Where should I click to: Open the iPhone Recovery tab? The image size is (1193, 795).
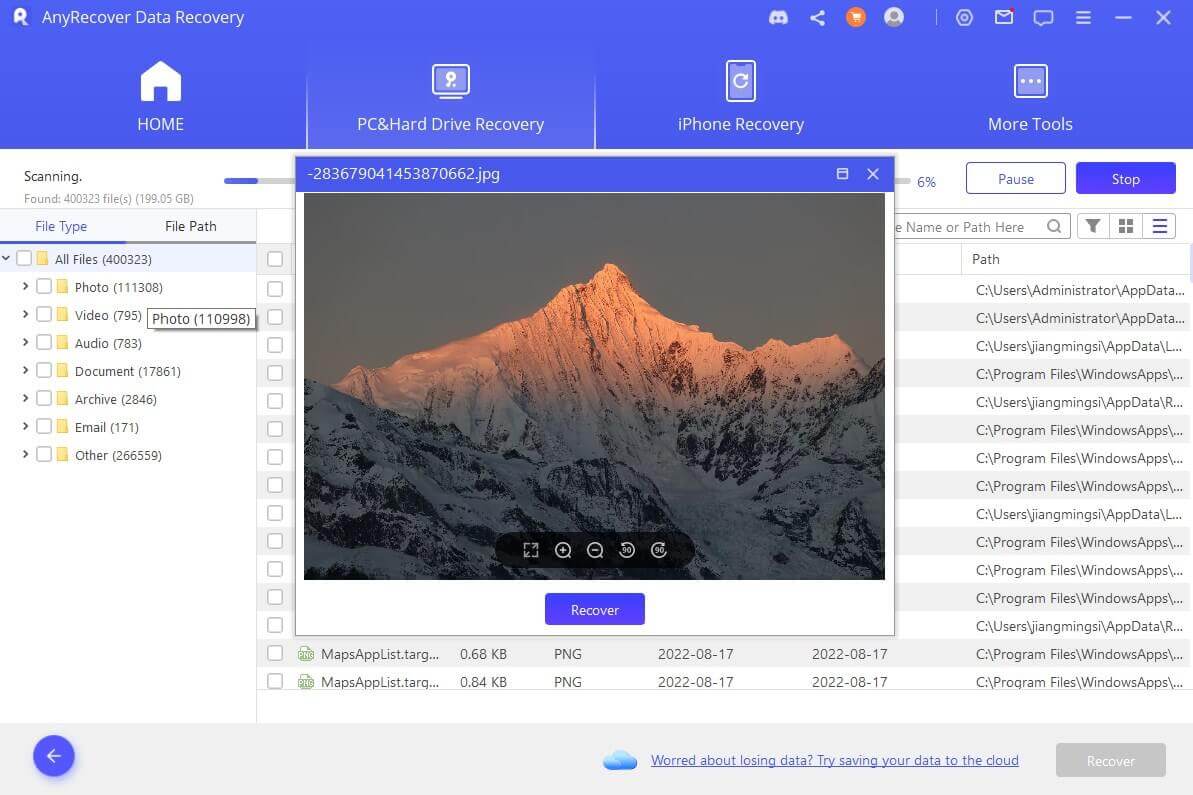coord(740,98)
